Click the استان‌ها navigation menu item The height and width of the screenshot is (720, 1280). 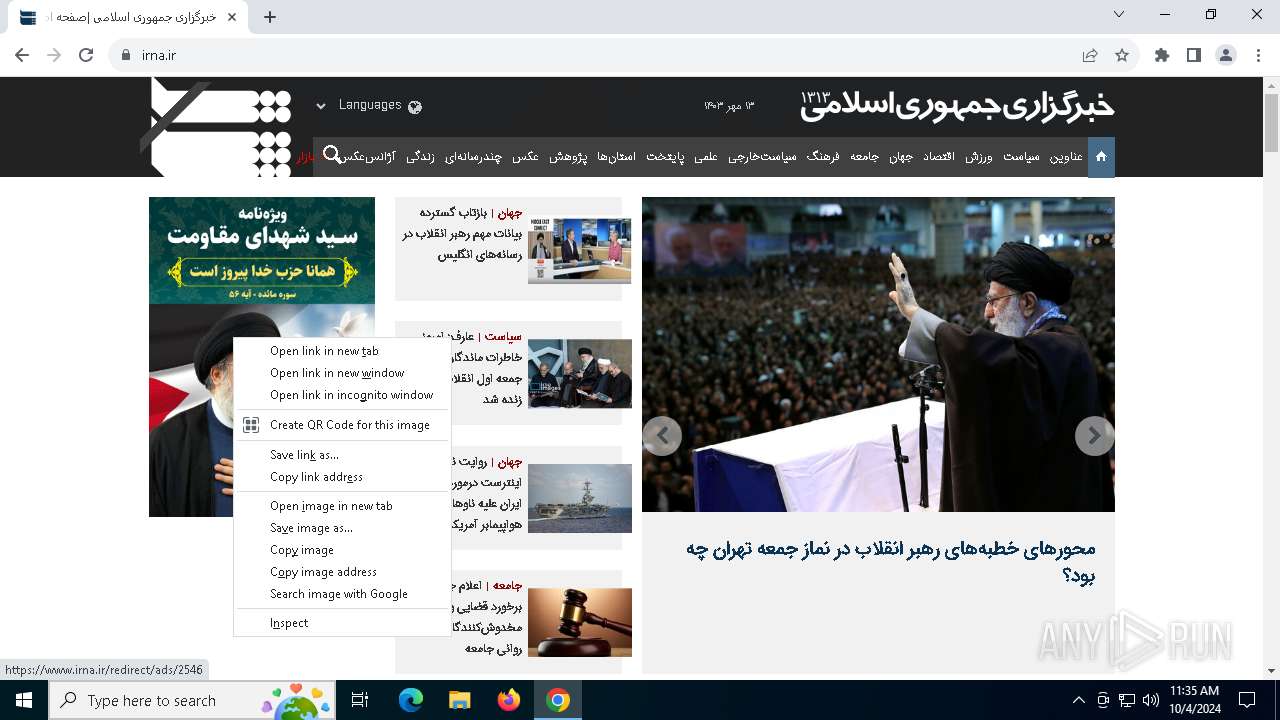(x=616, y=157)
